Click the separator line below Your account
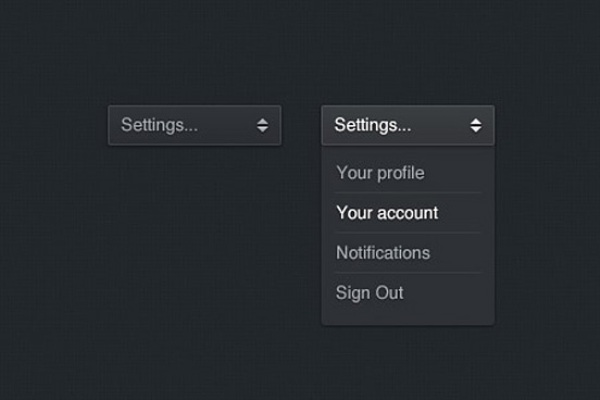 click(408, 233)
